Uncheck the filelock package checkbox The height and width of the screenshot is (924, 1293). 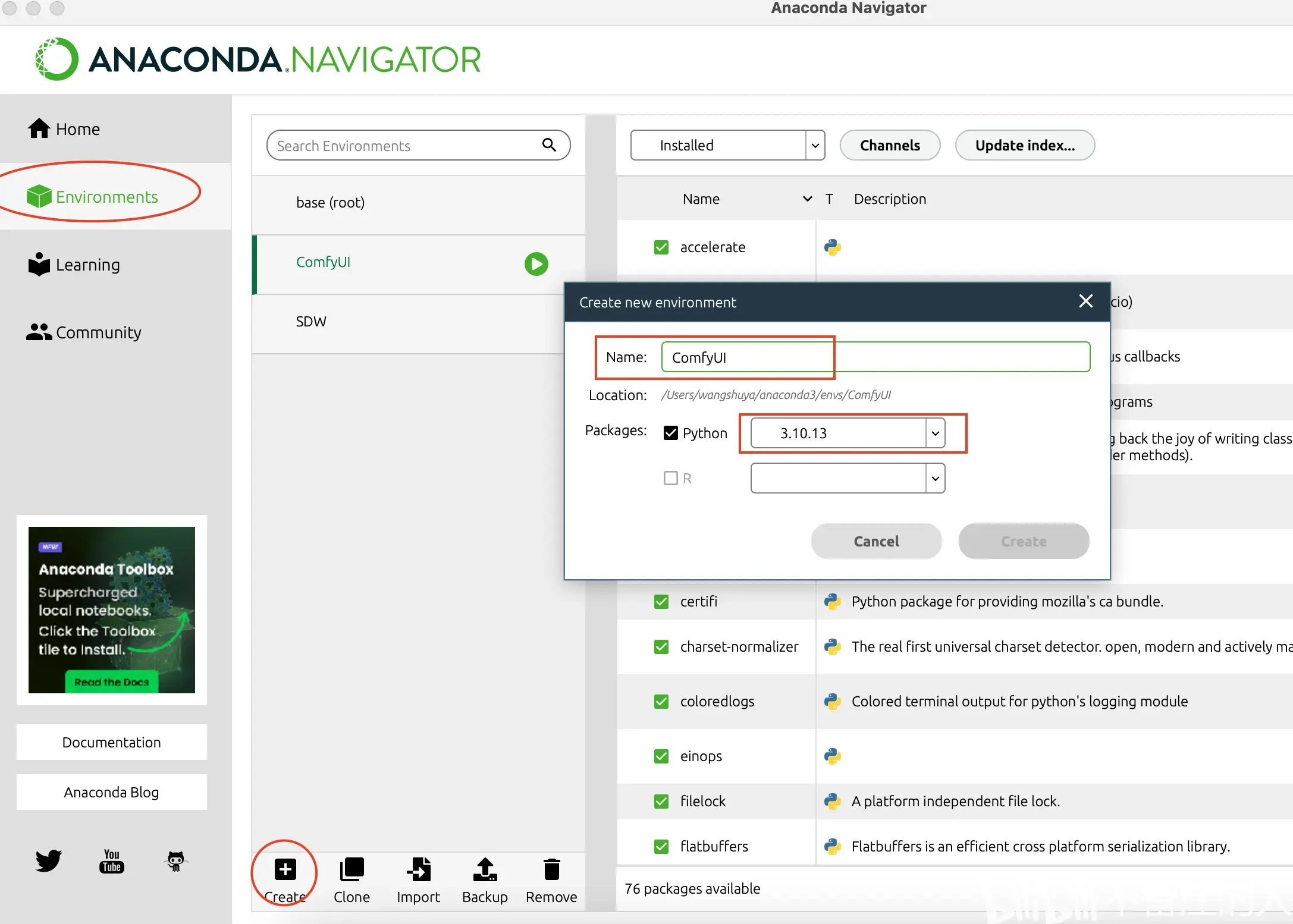pos(661,802)
